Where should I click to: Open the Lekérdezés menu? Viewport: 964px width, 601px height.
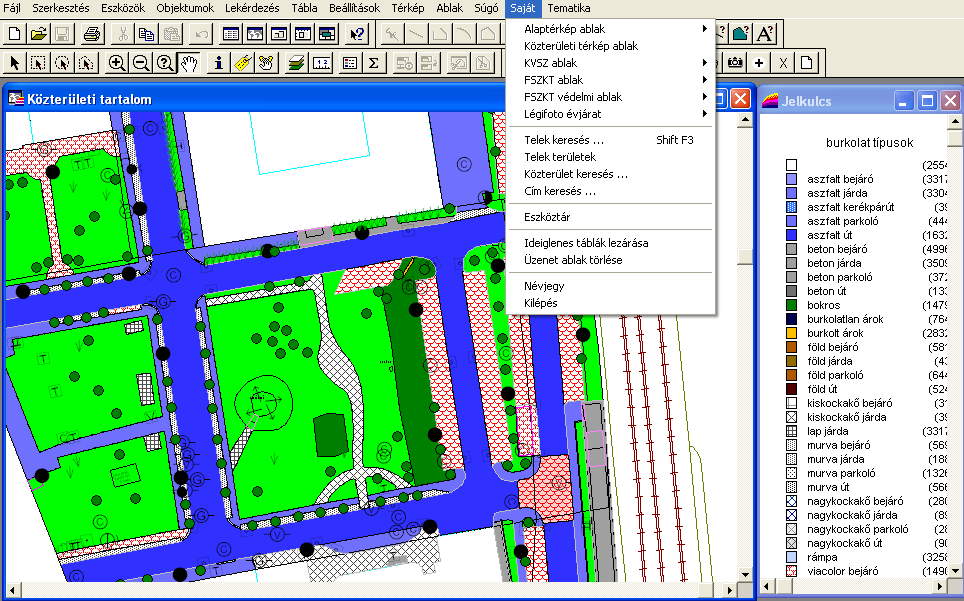[x=253, y=8]
